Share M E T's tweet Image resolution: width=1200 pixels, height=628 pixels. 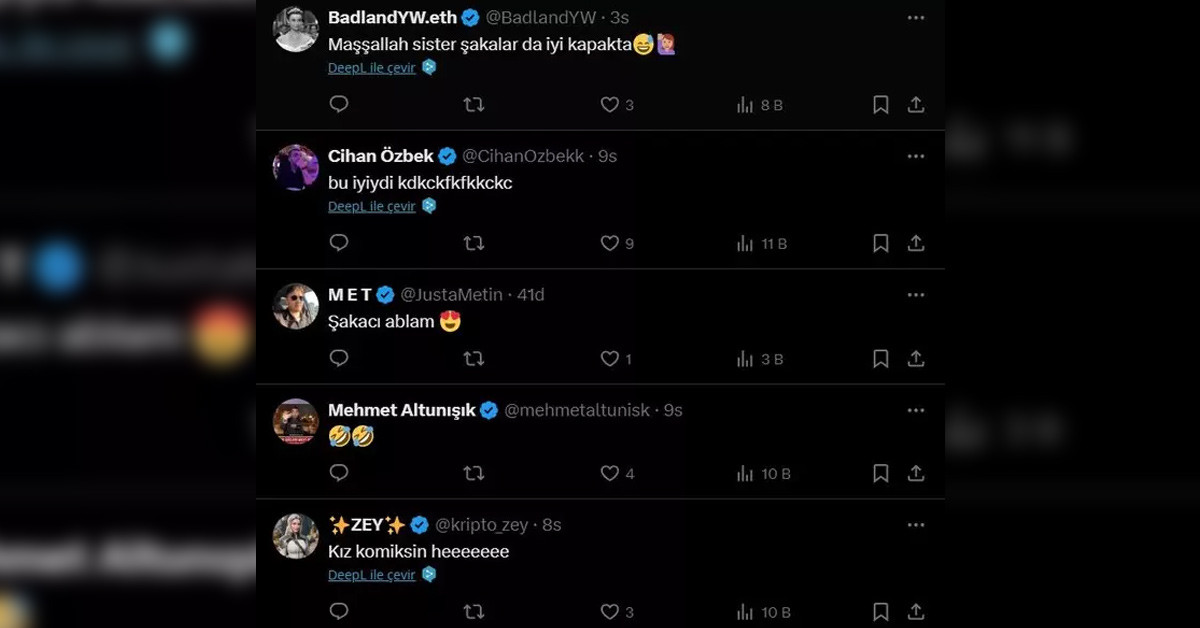tap(915, 358)
